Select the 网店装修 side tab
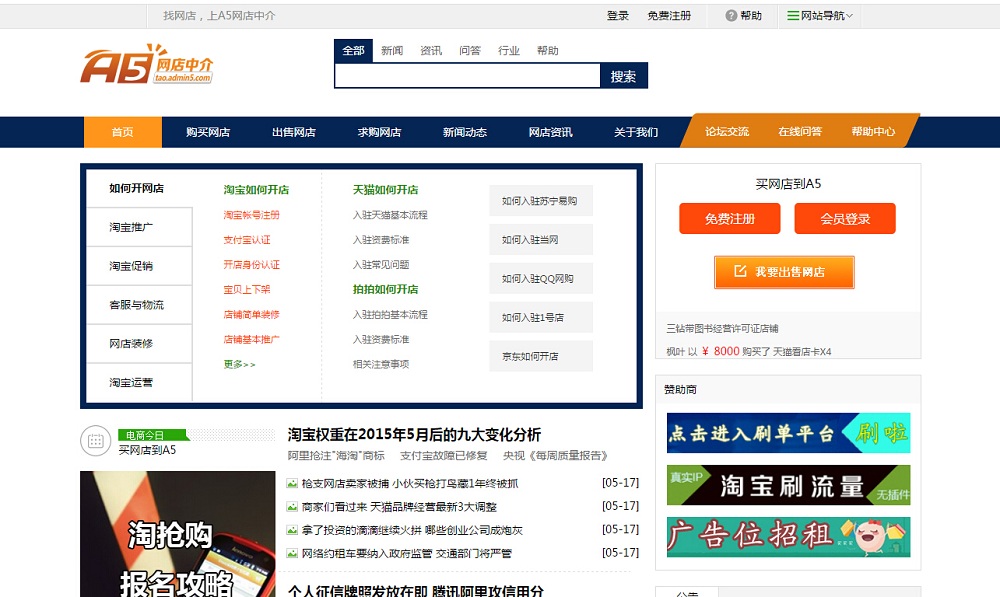 point(139,344)
